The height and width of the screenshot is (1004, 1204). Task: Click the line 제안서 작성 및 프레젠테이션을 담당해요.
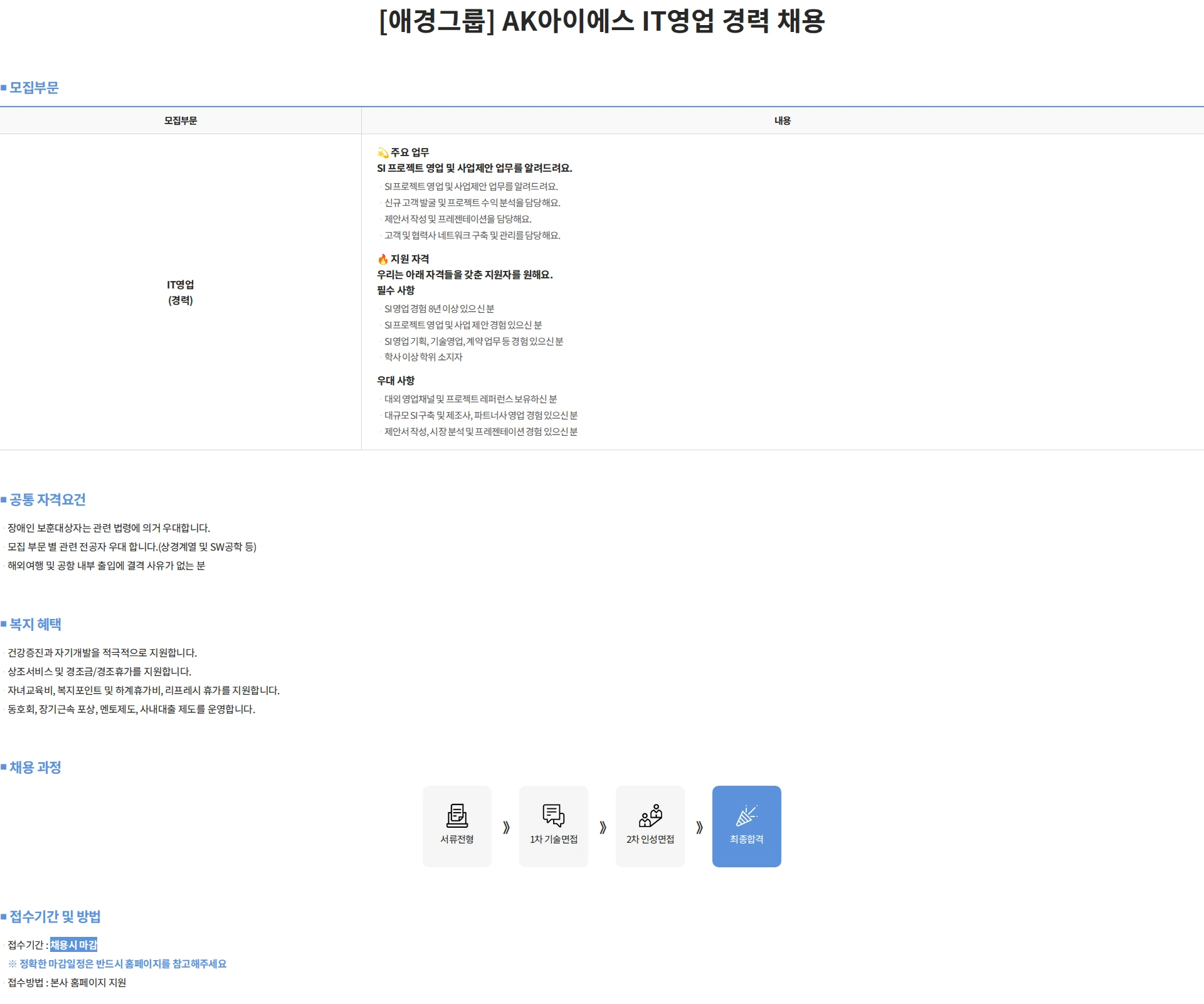[x=458, y=219]
